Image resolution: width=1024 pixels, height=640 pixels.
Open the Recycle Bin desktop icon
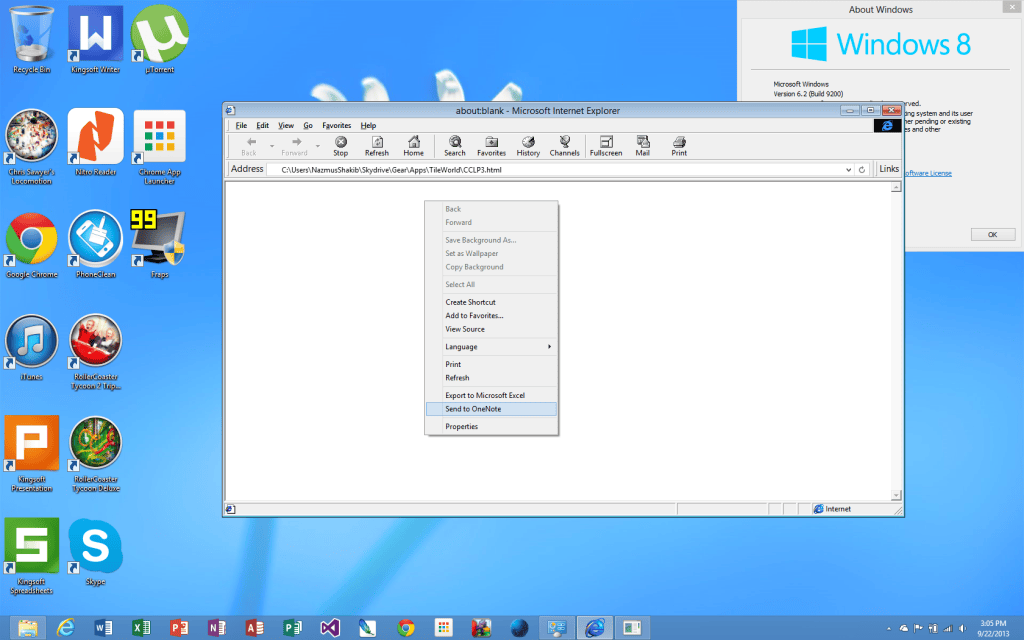(x=31, y=39)
